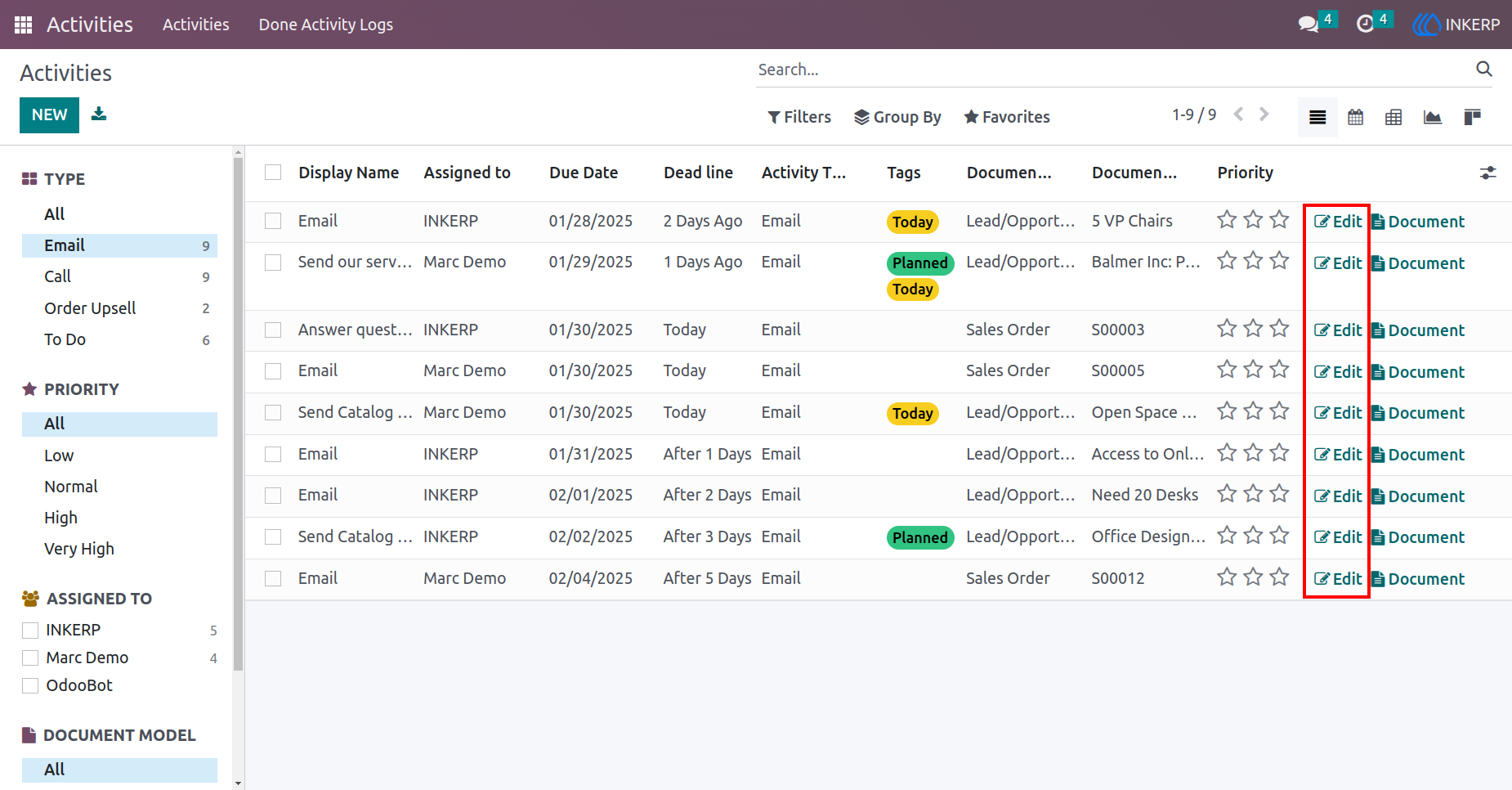Sort by Due Date column header
The width and height of the screenshot is (1512, 790).
pyautogui.click(x=584, y=173)
